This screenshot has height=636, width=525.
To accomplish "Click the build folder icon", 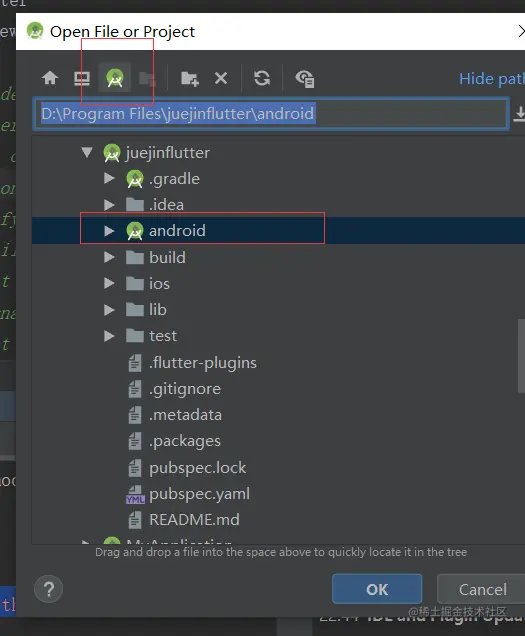I will pos(135,258).
